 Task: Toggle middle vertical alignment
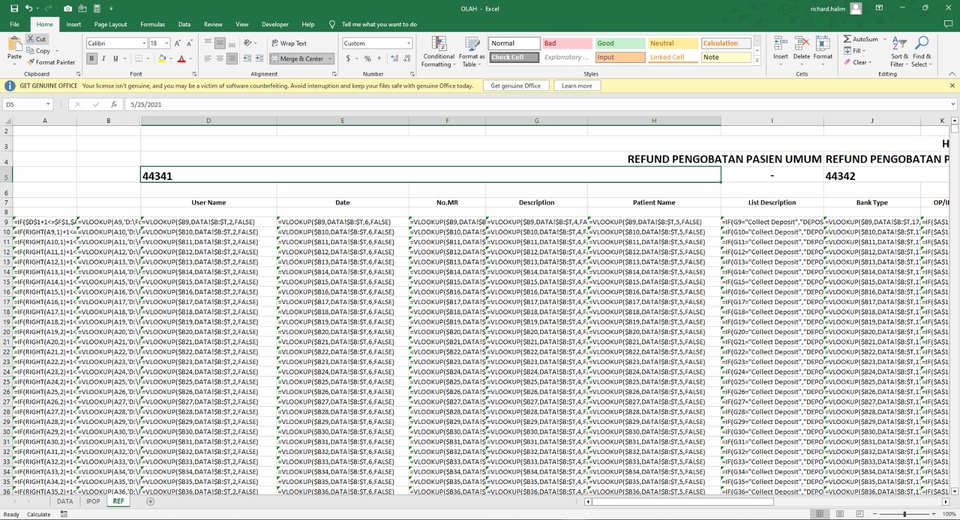tap(220, 43)
